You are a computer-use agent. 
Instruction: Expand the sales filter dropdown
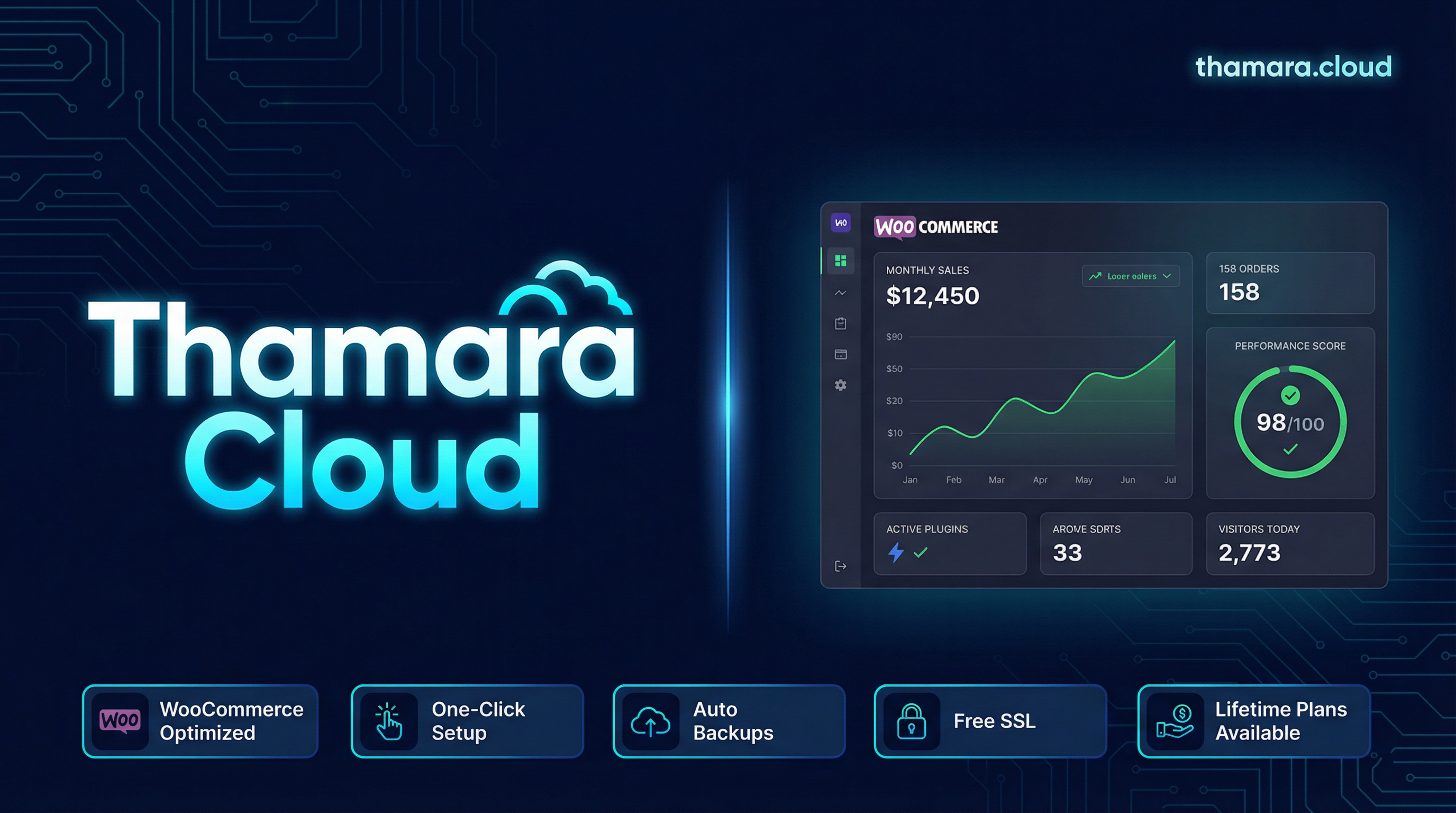click(x=1130, y=276)
